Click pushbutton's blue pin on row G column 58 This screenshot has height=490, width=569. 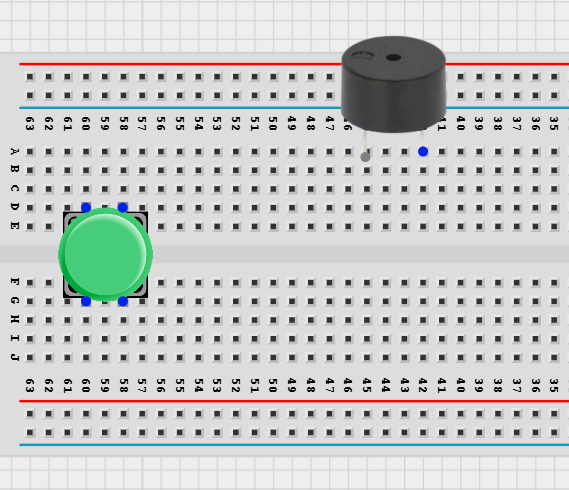pos(123,301)
